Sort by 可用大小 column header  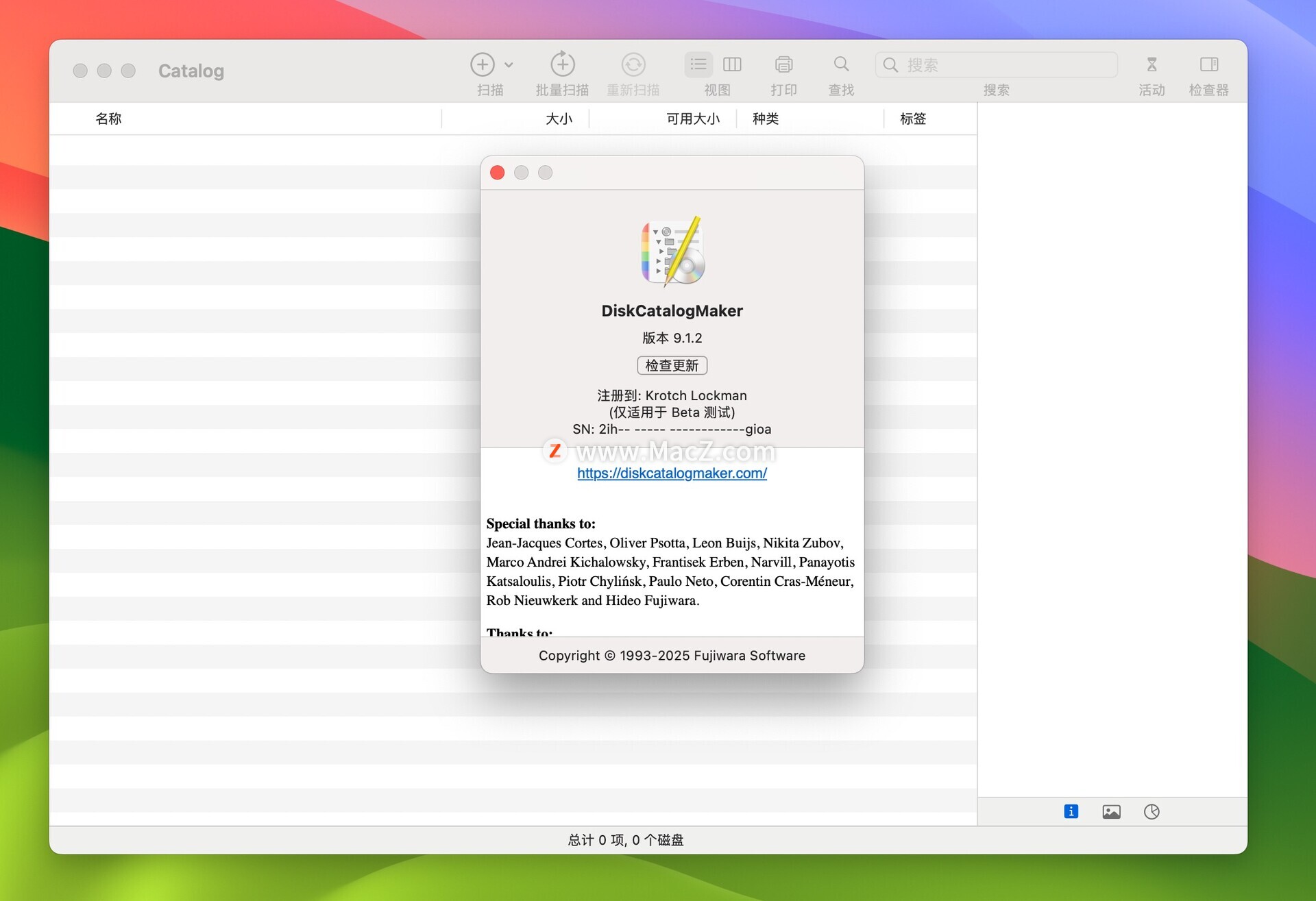pyautogui.click(x=693, y=119)
